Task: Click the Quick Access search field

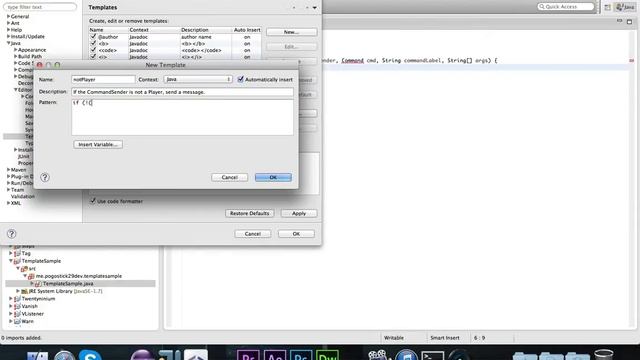Action: tap(566, 7)
